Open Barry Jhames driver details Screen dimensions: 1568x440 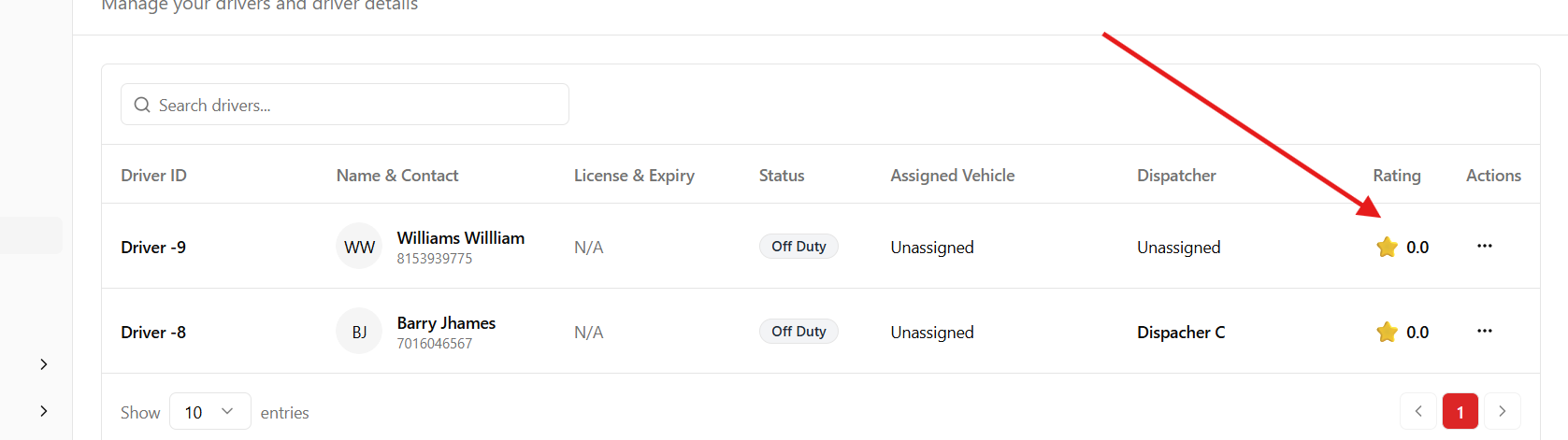tap(446, 323)
